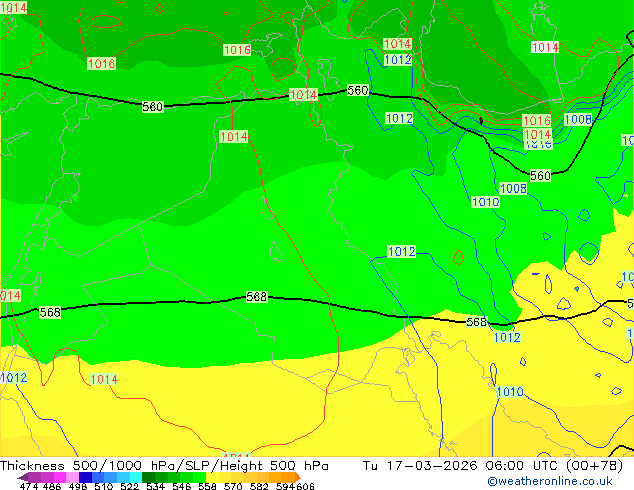
Task: Click the cyan legend swatch
Action: tap(136, 477)
